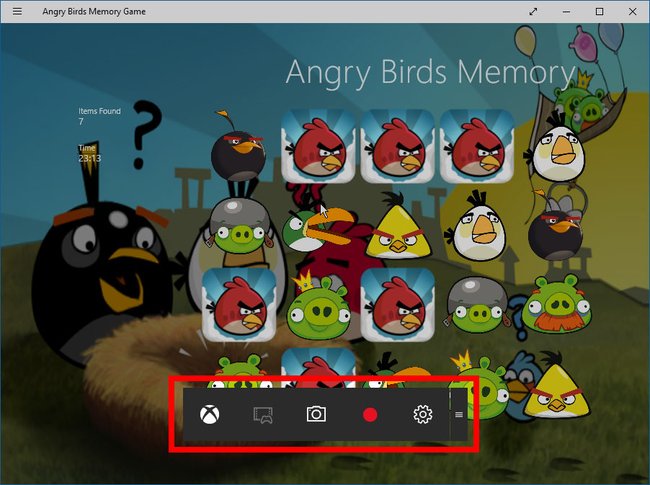Open the Xbox app from Game bar
The image size is (650, 485).
[210, 415]
